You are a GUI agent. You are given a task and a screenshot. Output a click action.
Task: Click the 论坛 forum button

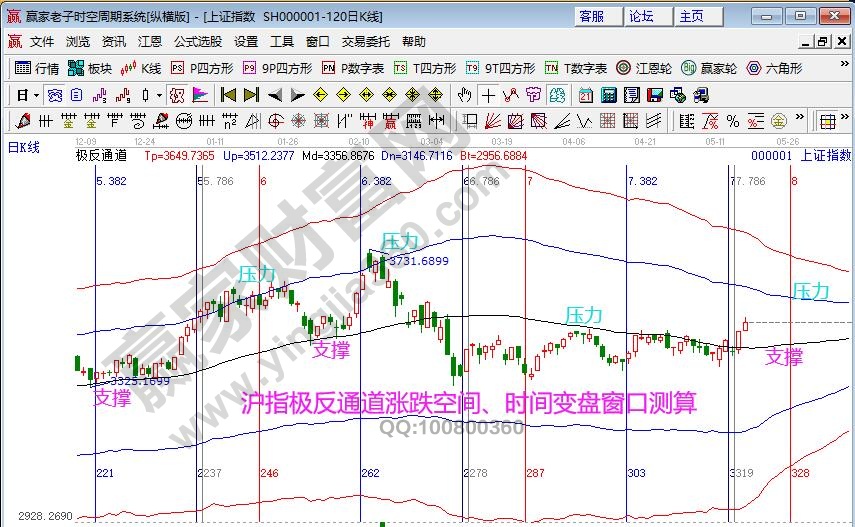coord(641,16)
